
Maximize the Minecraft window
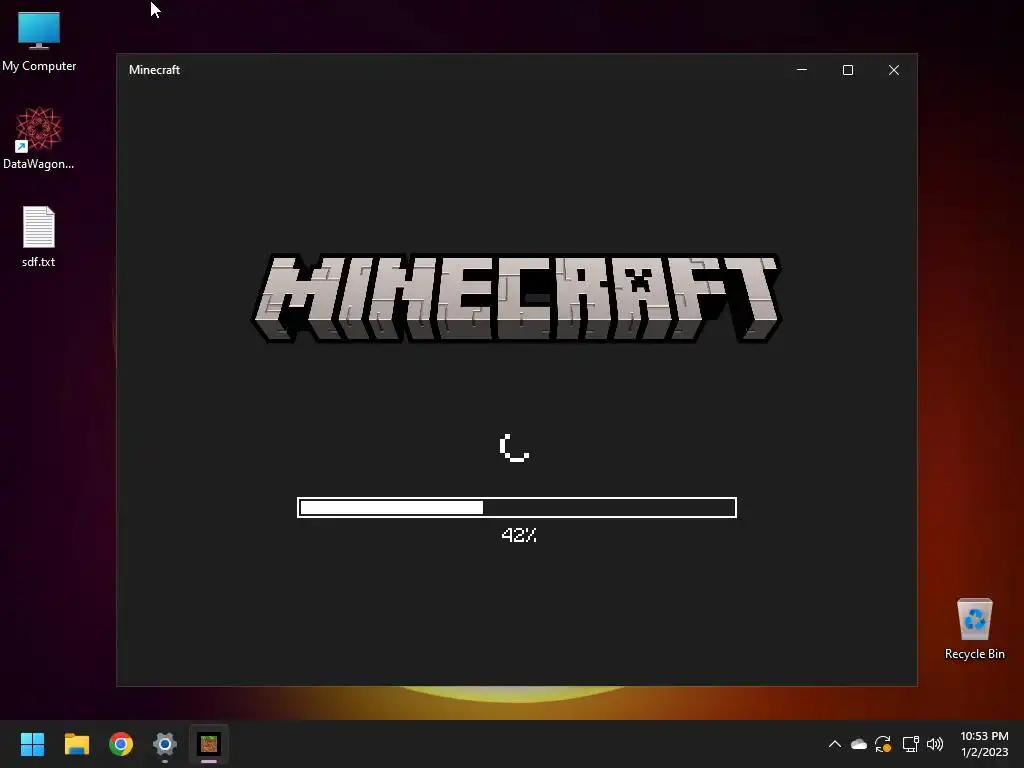(848, 70)
